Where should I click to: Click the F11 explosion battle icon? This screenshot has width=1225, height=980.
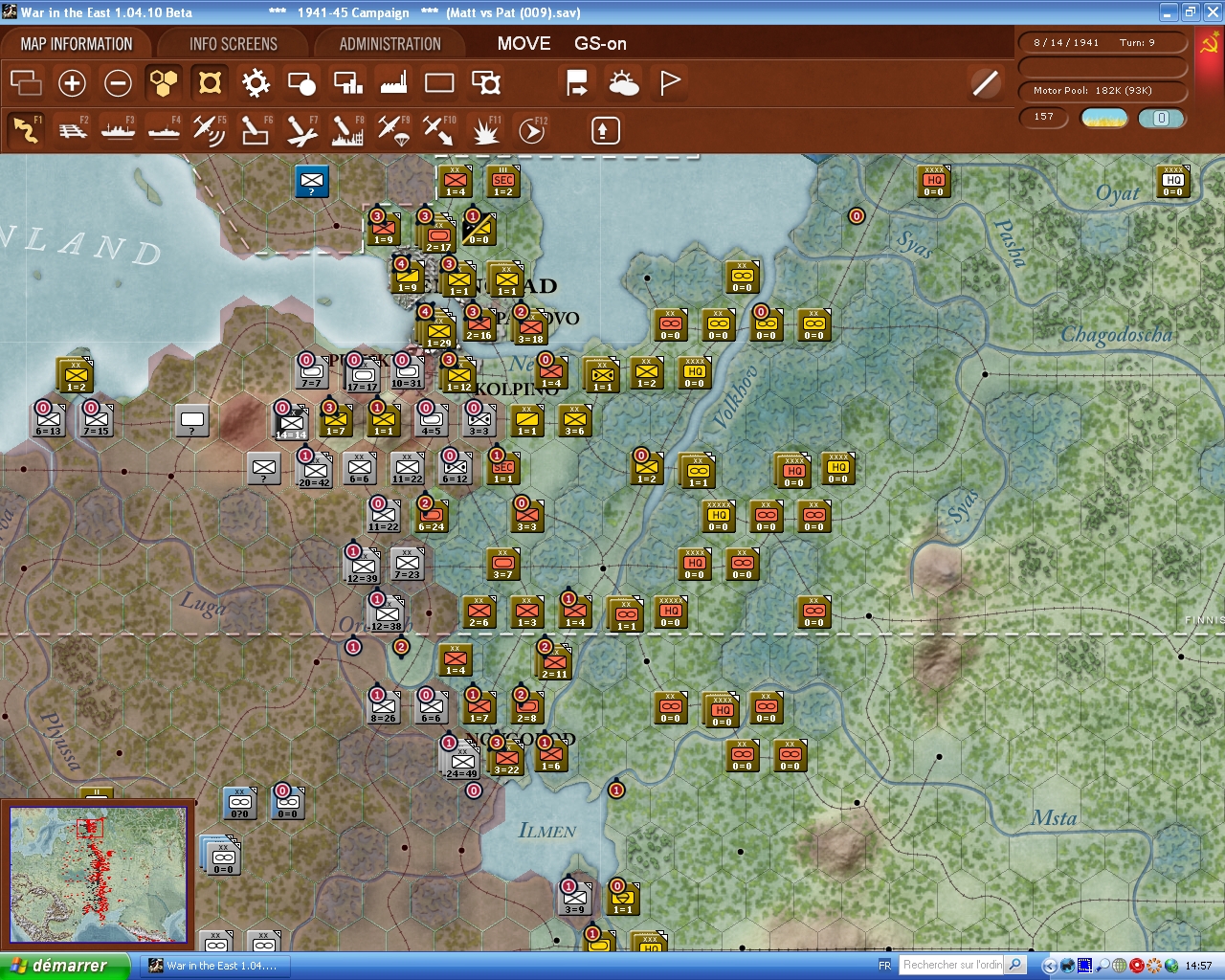(485, 130)
